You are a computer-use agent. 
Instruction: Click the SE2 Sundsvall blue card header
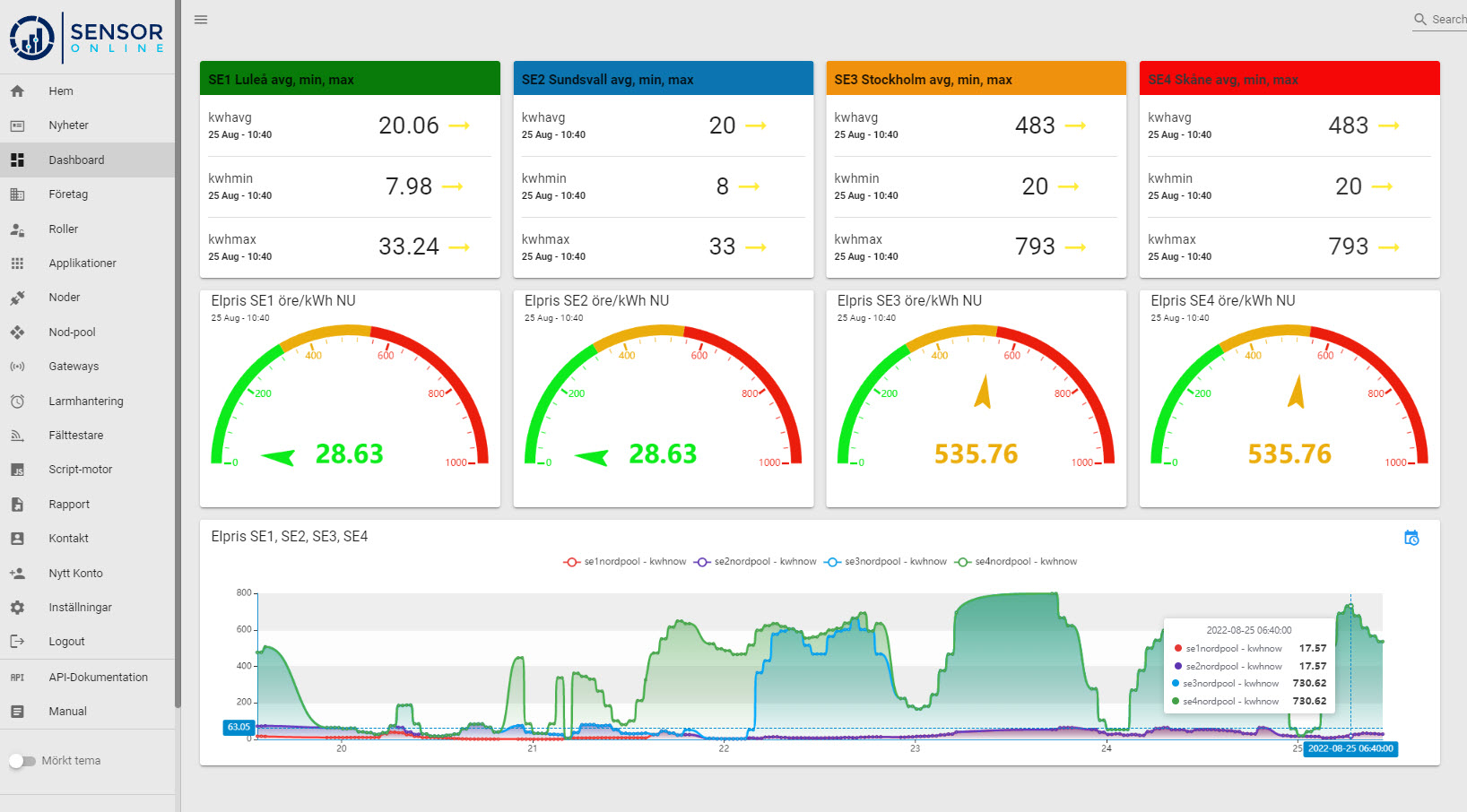[664, 79]
